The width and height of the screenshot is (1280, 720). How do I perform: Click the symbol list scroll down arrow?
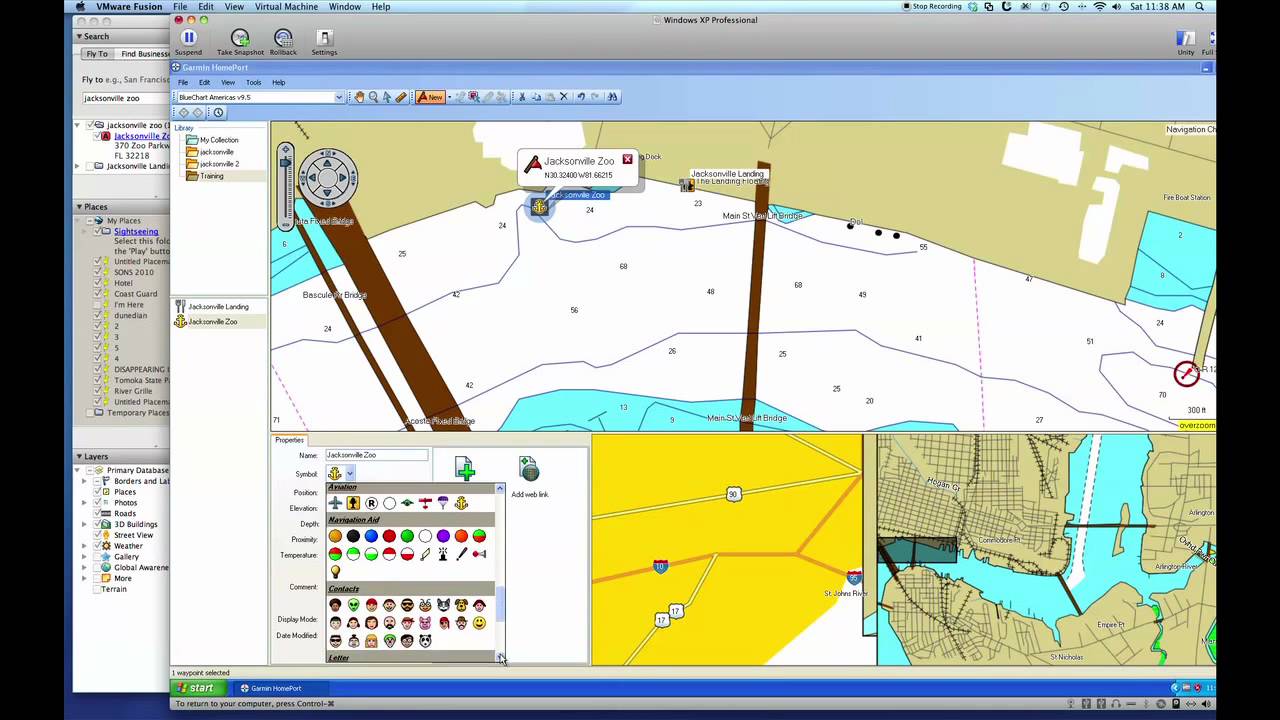(x=500, y=657)
